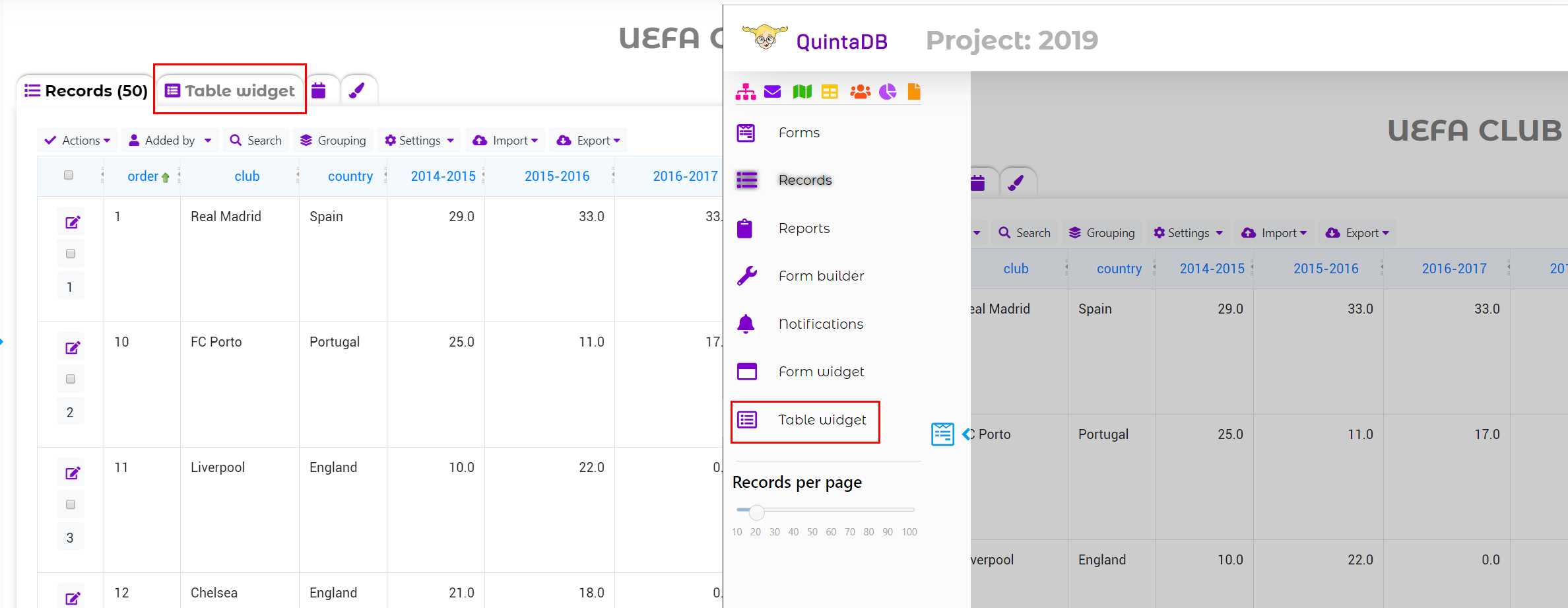Click the purple pie chart icon
1568x608 pixels.
point(888,92)
